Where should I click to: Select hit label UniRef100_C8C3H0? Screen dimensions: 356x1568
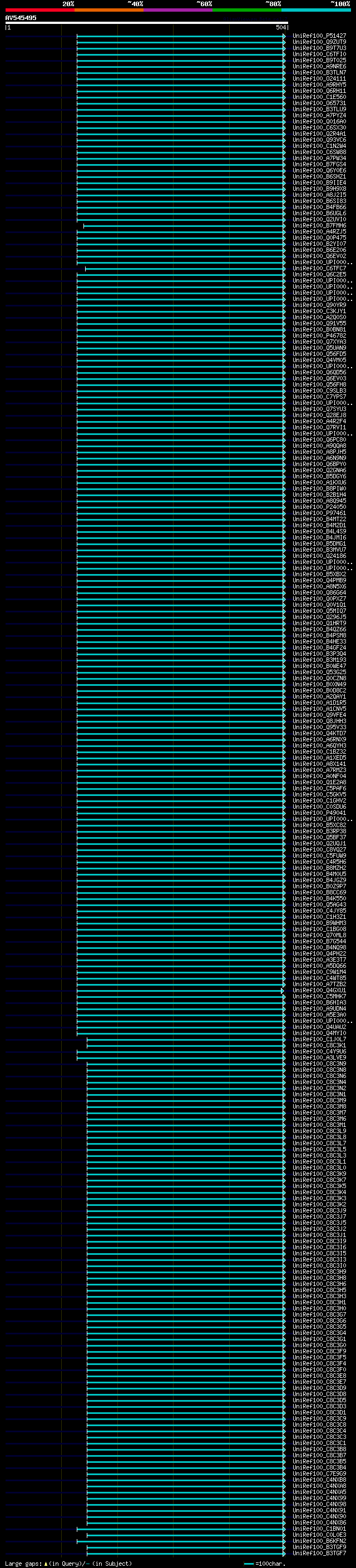(319, 1309)
